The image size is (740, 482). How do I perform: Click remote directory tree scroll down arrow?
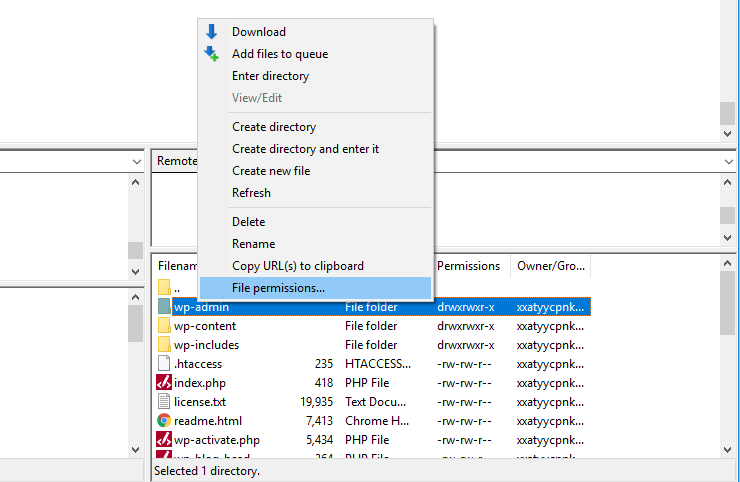click(727, 237)
